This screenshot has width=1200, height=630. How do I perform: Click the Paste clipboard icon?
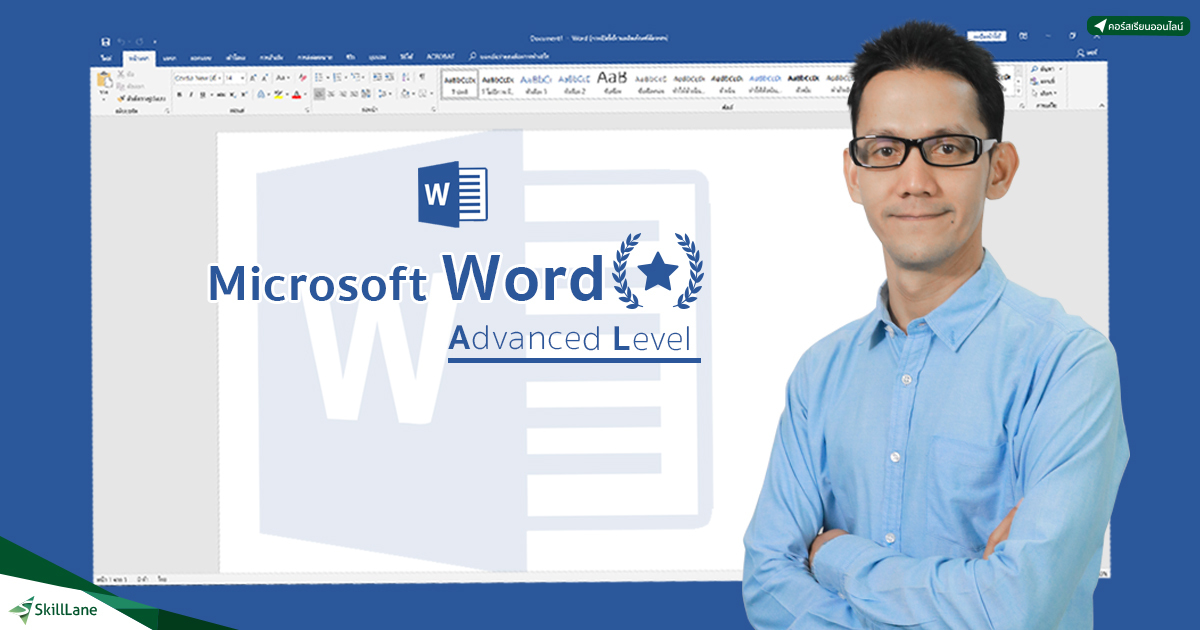coord(106,80)
